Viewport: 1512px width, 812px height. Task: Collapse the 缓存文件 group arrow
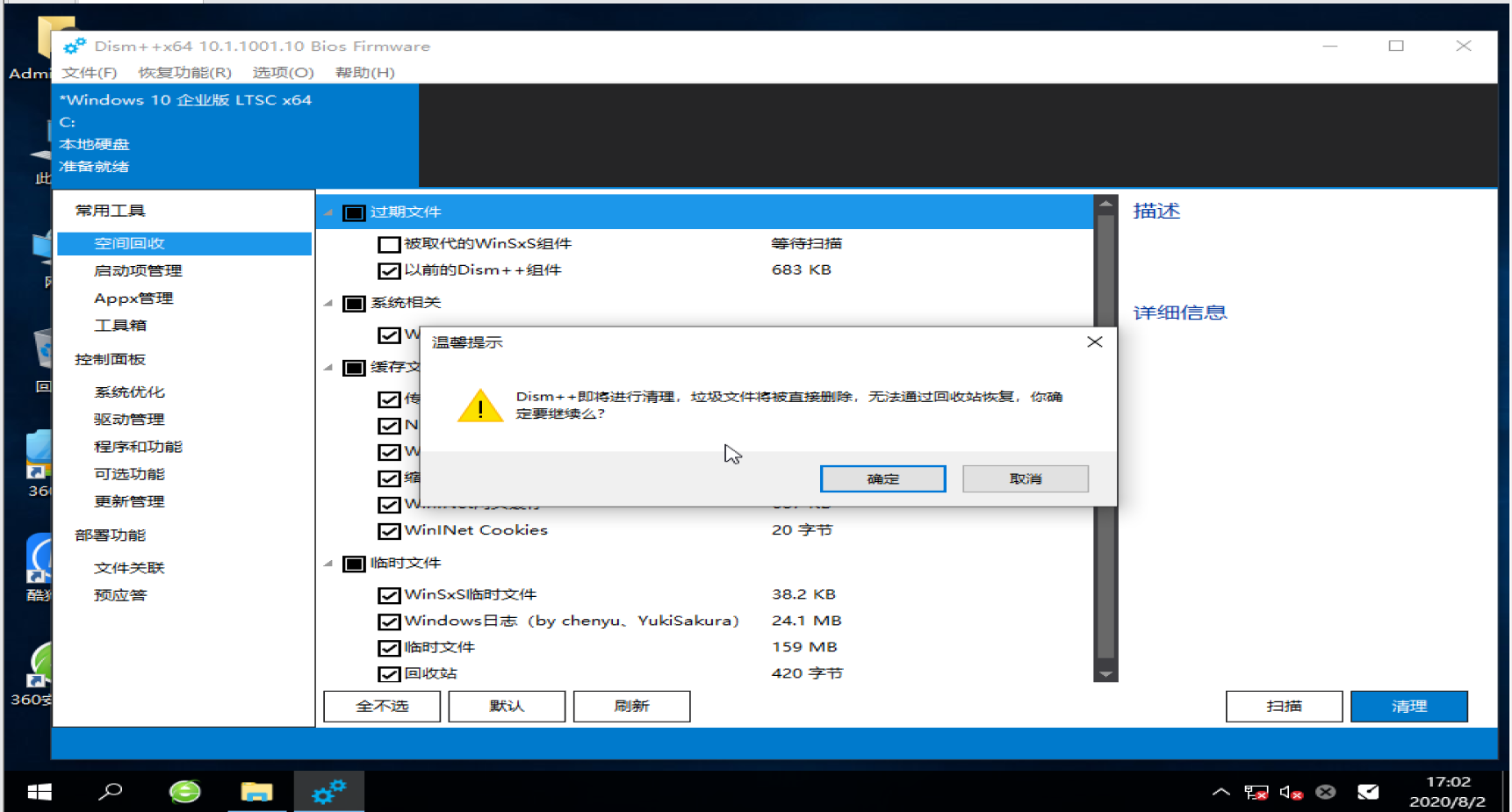click(328, 367)
